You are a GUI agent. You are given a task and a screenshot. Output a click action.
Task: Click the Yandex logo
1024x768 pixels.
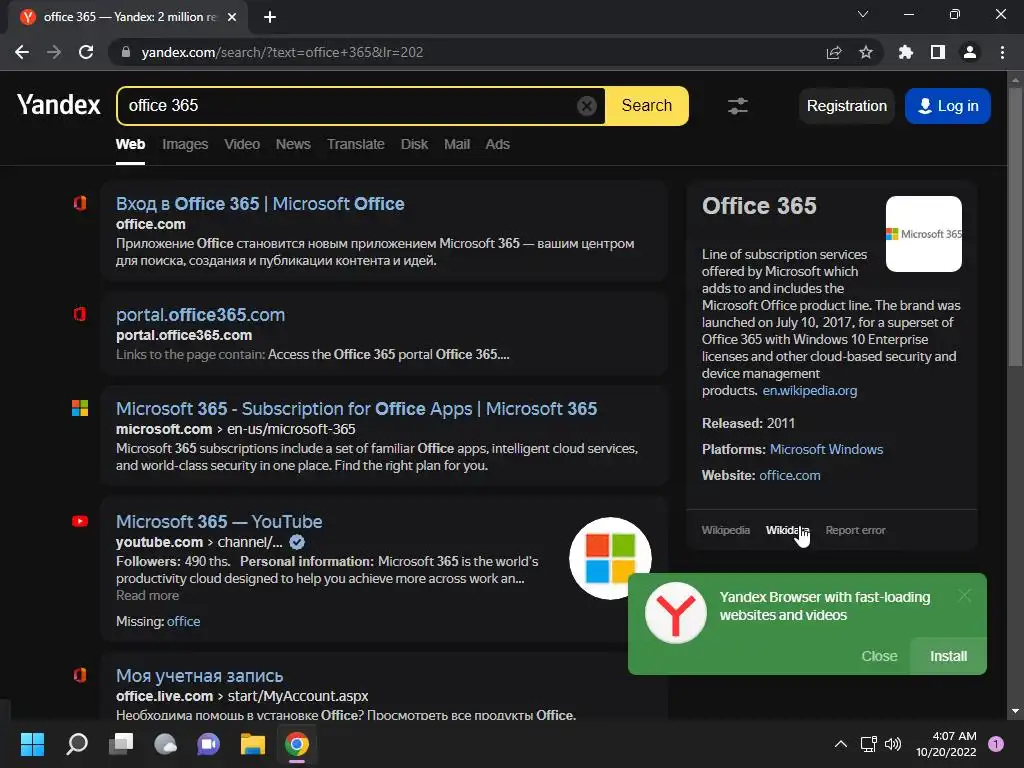[x=59, y=105]
